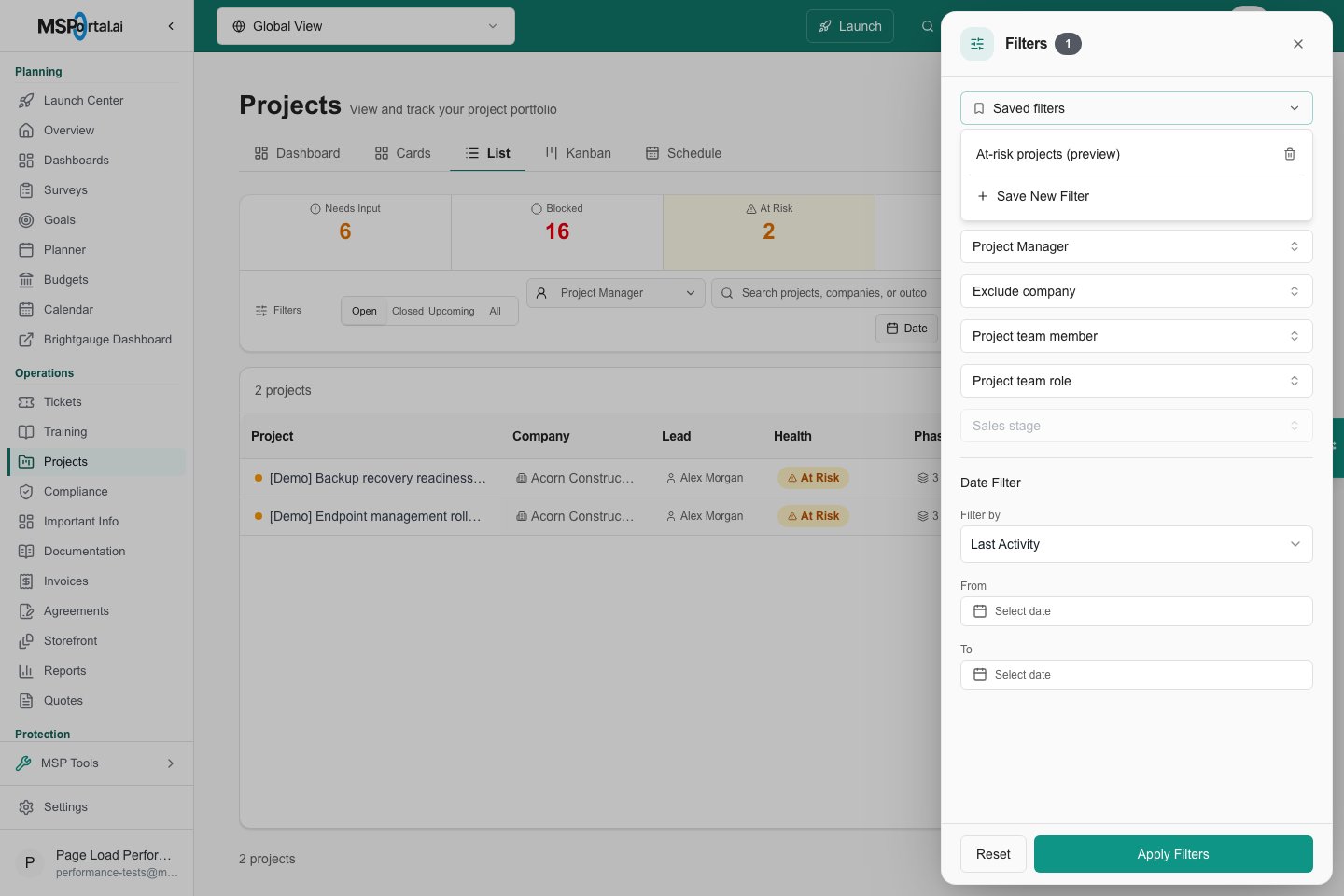Click the Settings gear icon
Viewport: 1344px width, 896px height.
click(26, 807)
